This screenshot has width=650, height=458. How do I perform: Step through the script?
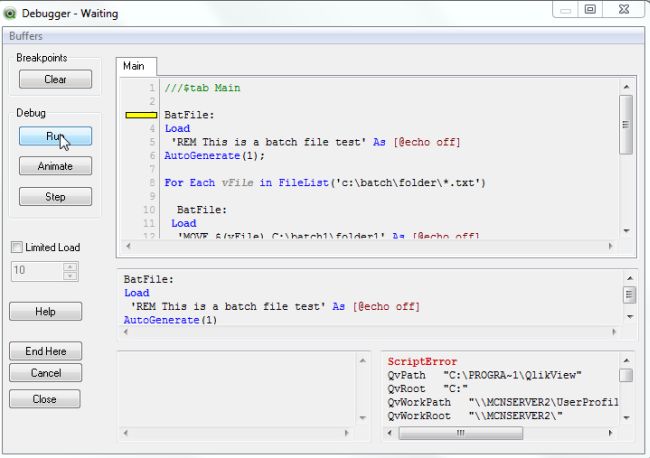(x=55, y=197)
